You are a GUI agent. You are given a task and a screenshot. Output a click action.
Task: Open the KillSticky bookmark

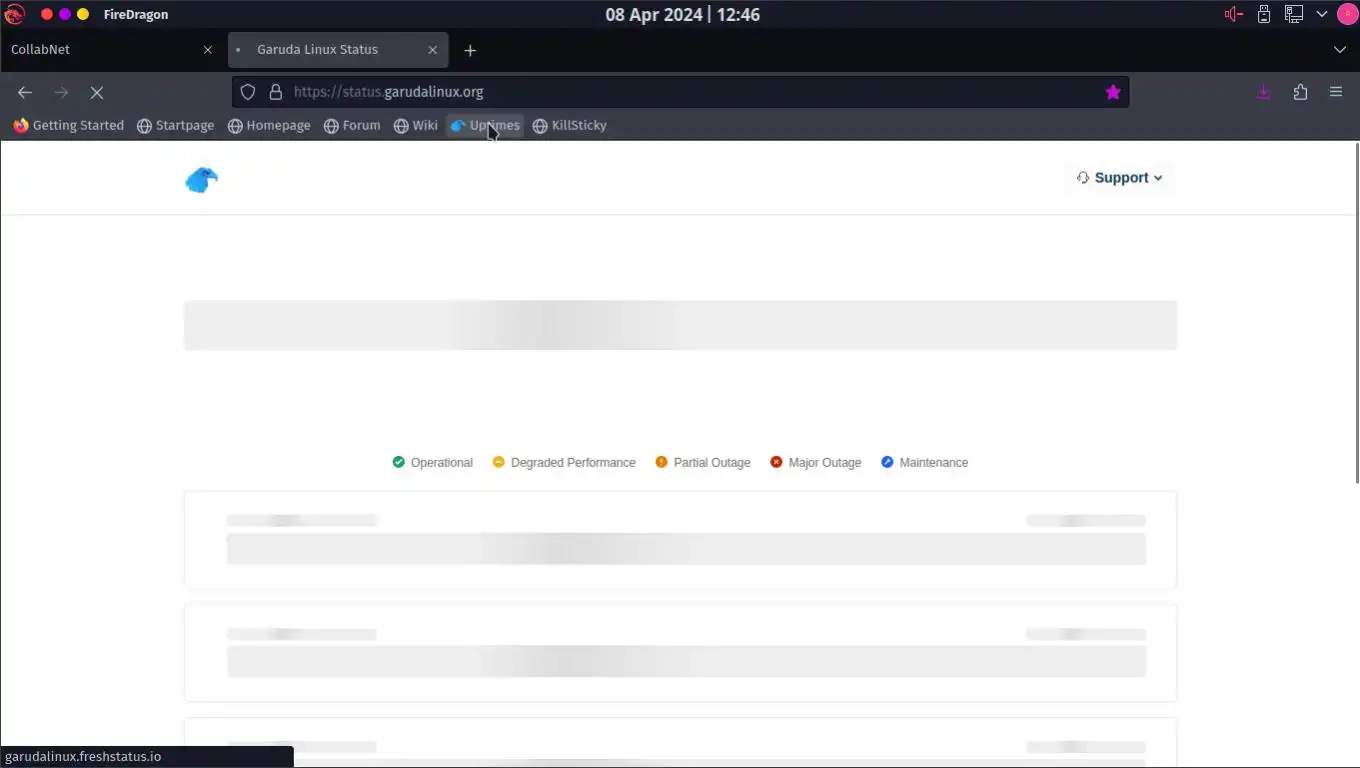click(570, 126)
